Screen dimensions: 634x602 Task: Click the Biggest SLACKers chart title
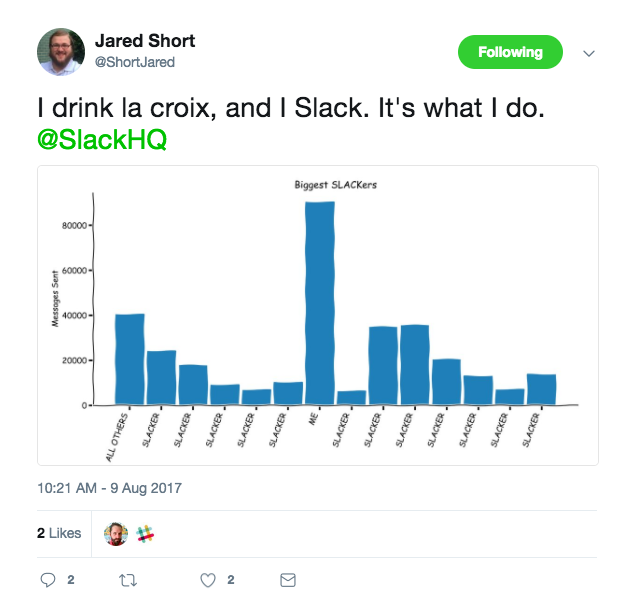[x=335, y=185]
